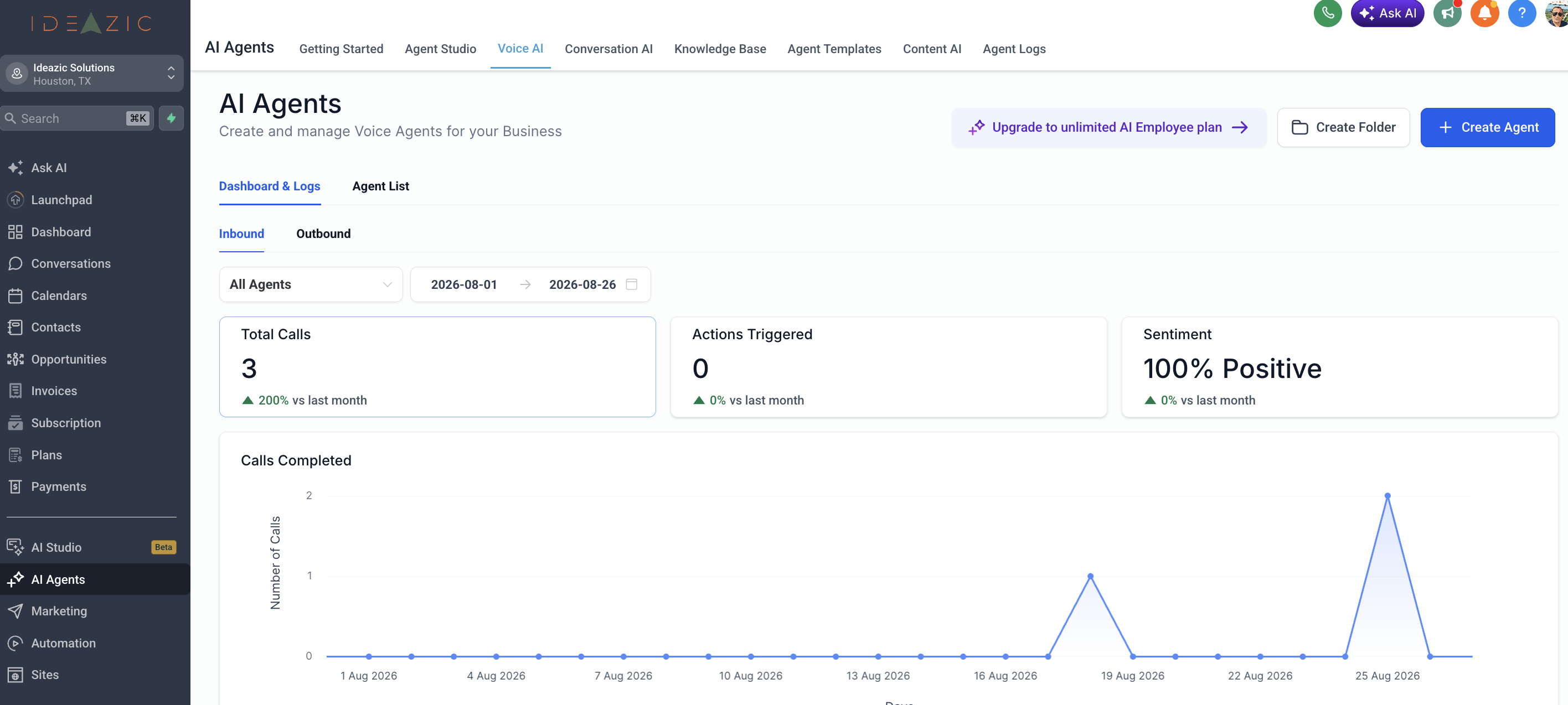
Task: Switch to Outbound sub-tab
Action: tap(323, 234)
